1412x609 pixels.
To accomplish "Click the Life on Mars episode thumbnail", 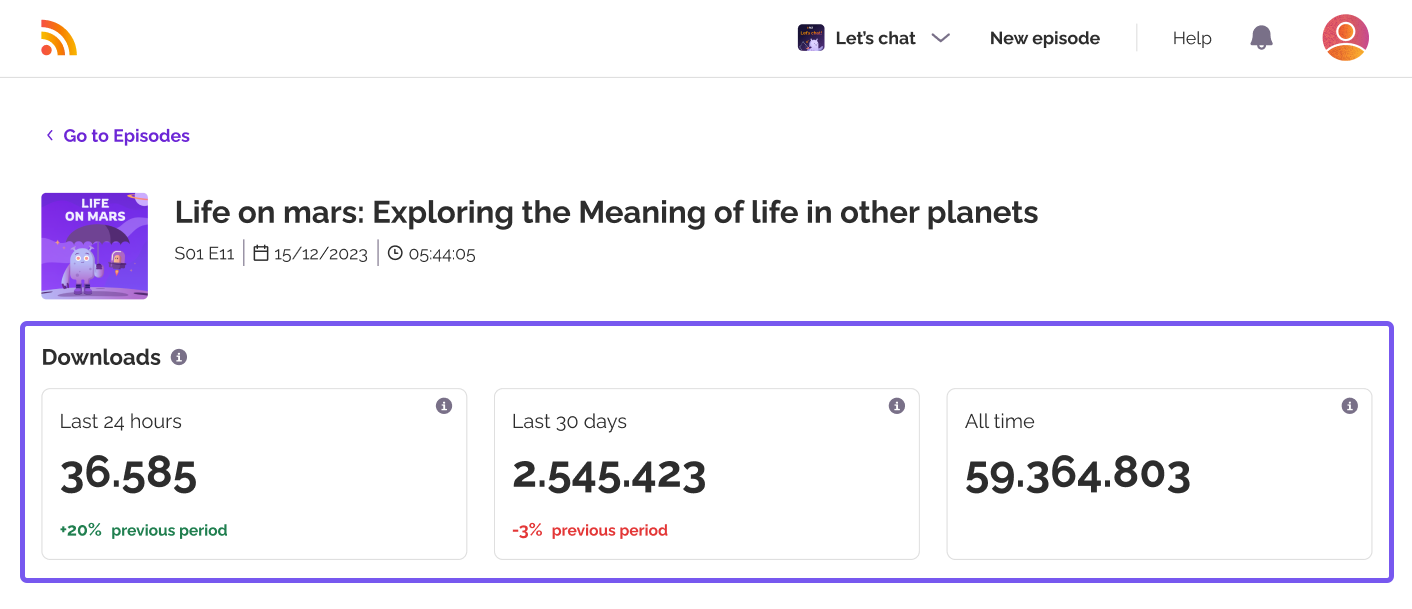I will 94,246.
